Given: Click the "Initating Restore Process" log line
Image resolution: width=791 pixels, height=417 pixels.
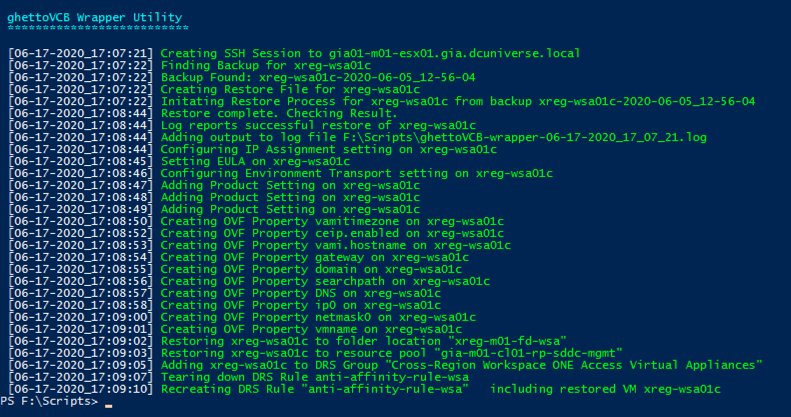Looking at the screenshot, I should pos(457,101).
